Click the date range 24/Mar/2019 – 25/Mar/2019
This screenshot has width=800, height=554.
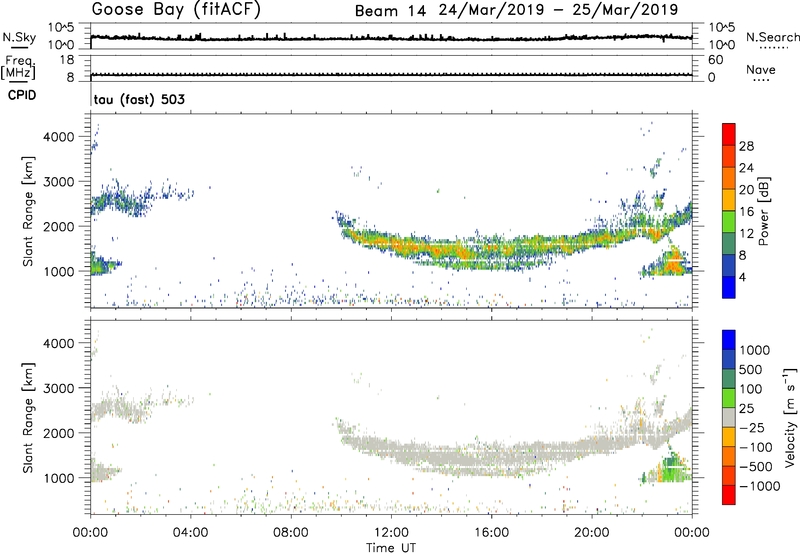tap(558, 10)
